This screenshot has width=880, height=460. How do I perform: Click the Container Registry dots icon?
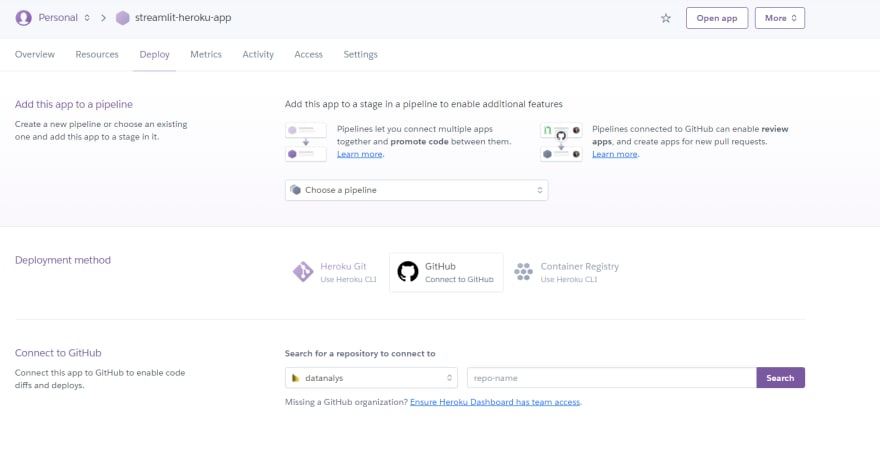pyautogui.click(x=523, y=272)
